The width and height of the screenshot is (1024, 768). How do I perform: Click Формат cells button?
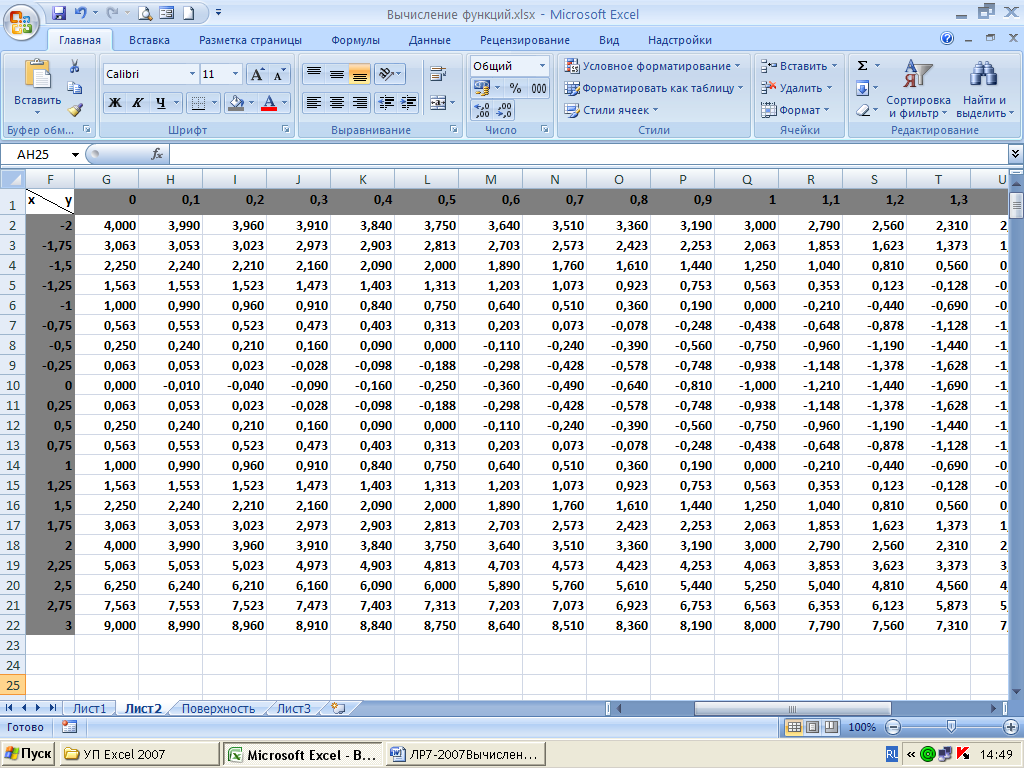(x=794, y=110)
